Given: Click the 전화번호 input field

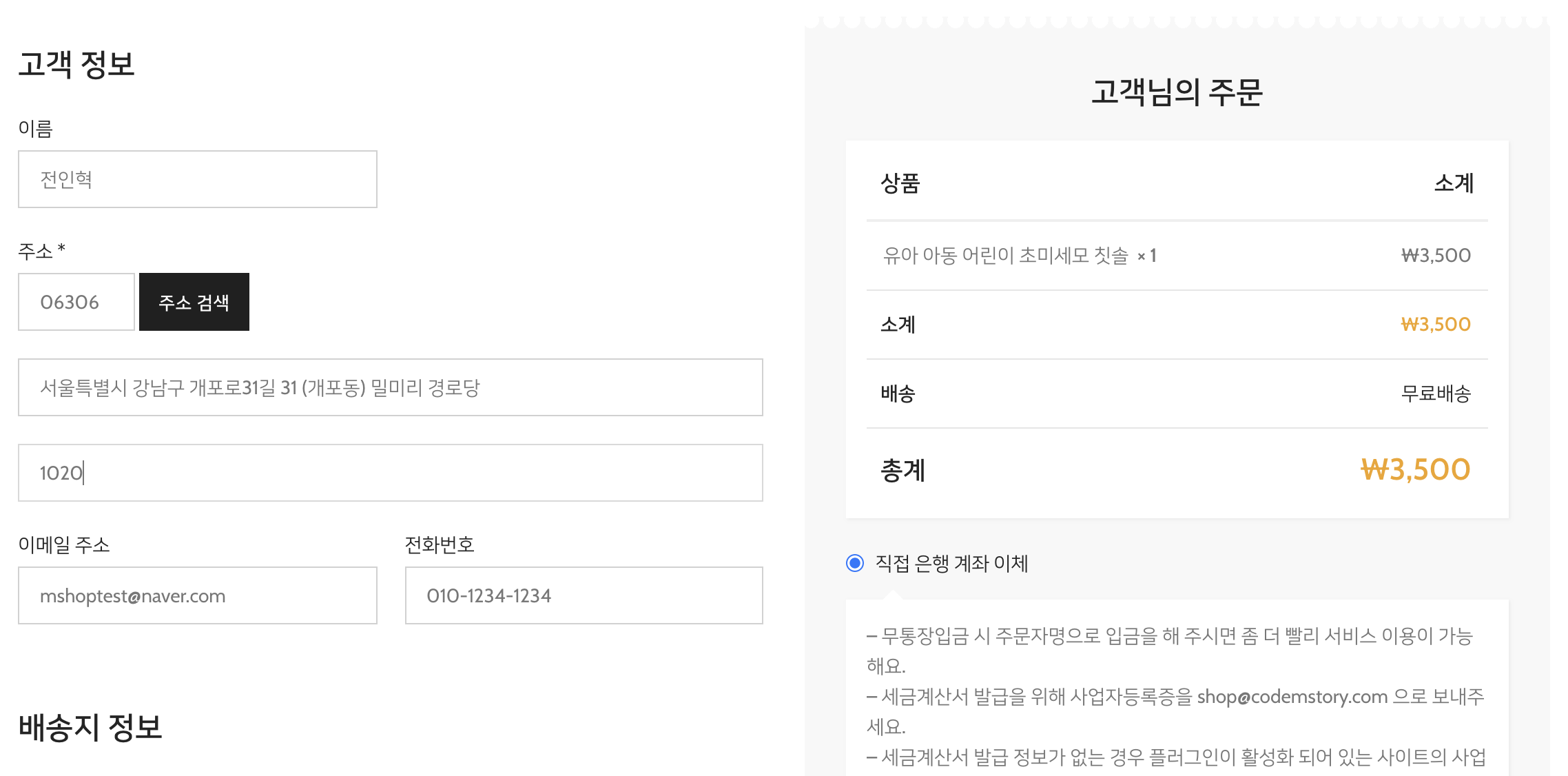Looking at the screenshot, I should (x=584, y=595).
